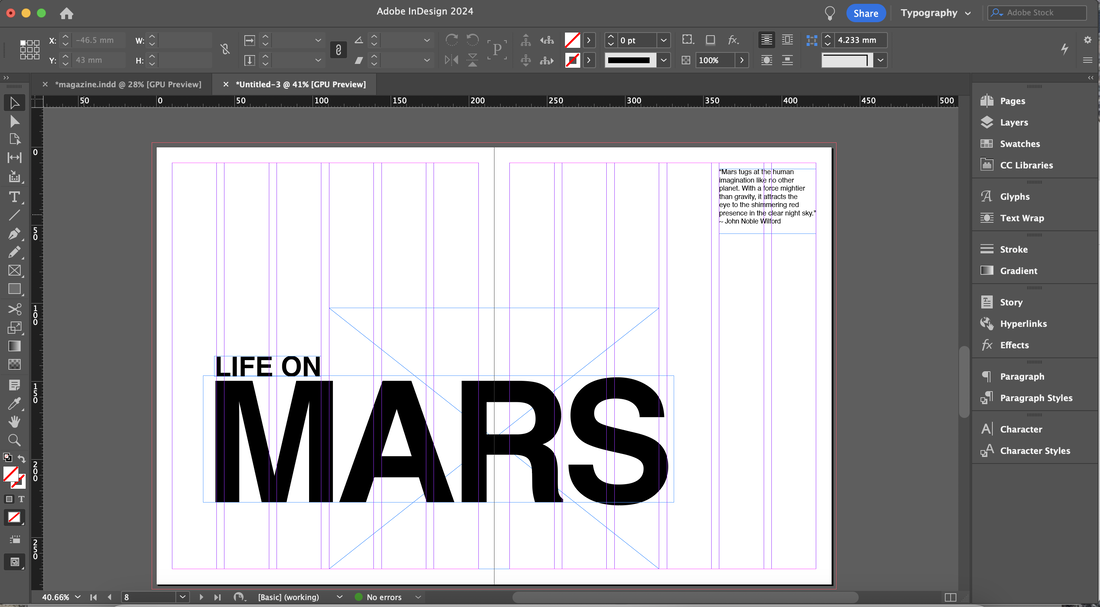This screenshot has width=1100, height=607.
Task: Select the Note tool
Action: click(x=14, y=385)
